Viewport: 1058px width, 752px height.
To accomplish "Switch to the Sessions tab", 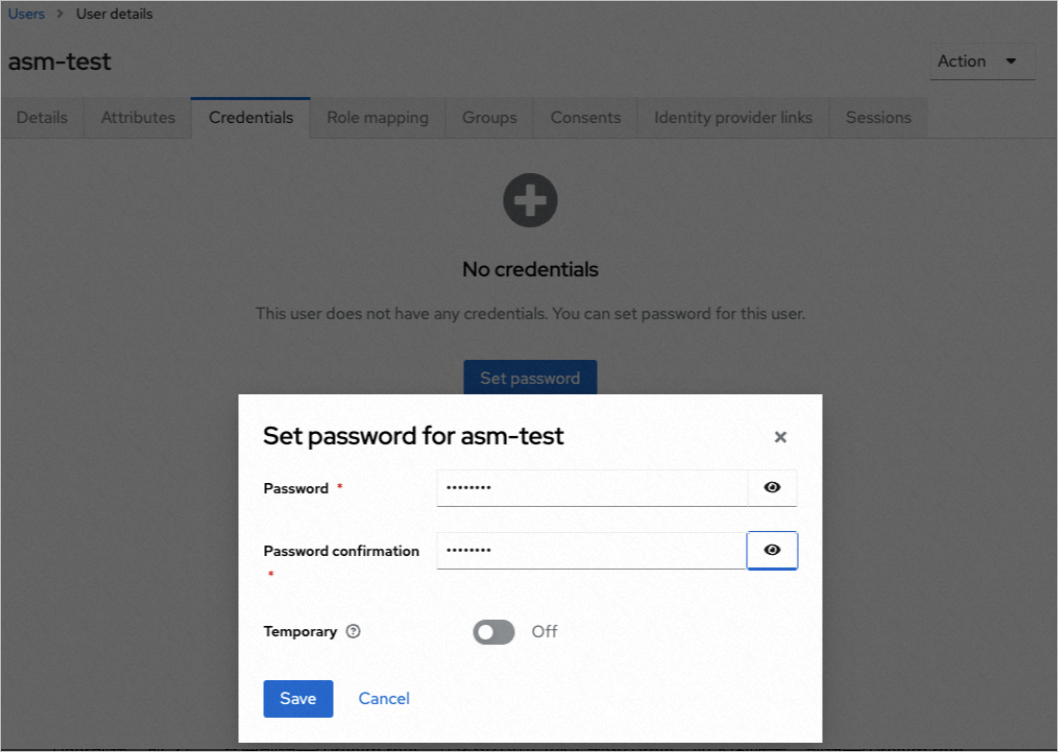I will (x=878, y=117).
